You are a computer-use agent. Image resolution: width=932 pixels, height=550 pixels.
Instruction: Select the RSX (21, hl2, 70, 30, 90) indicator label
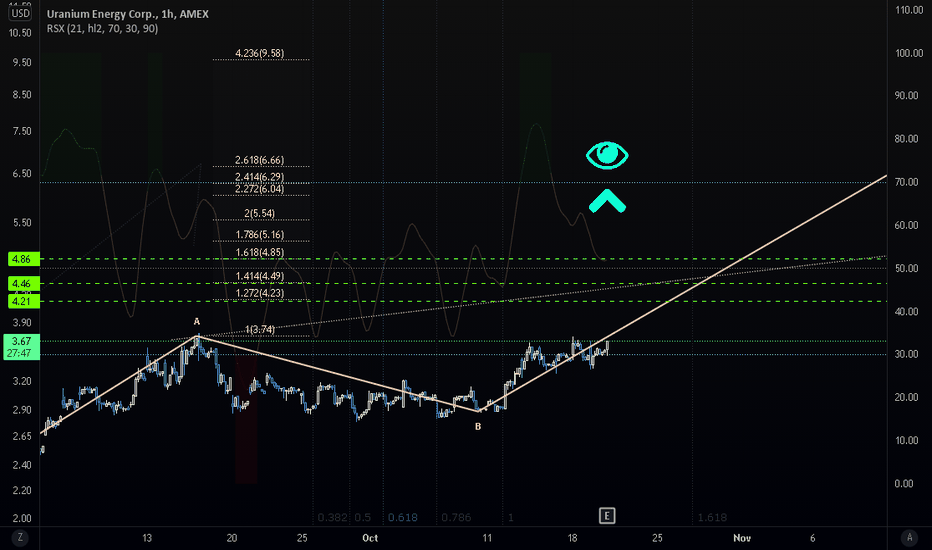(x=102, y=29)
